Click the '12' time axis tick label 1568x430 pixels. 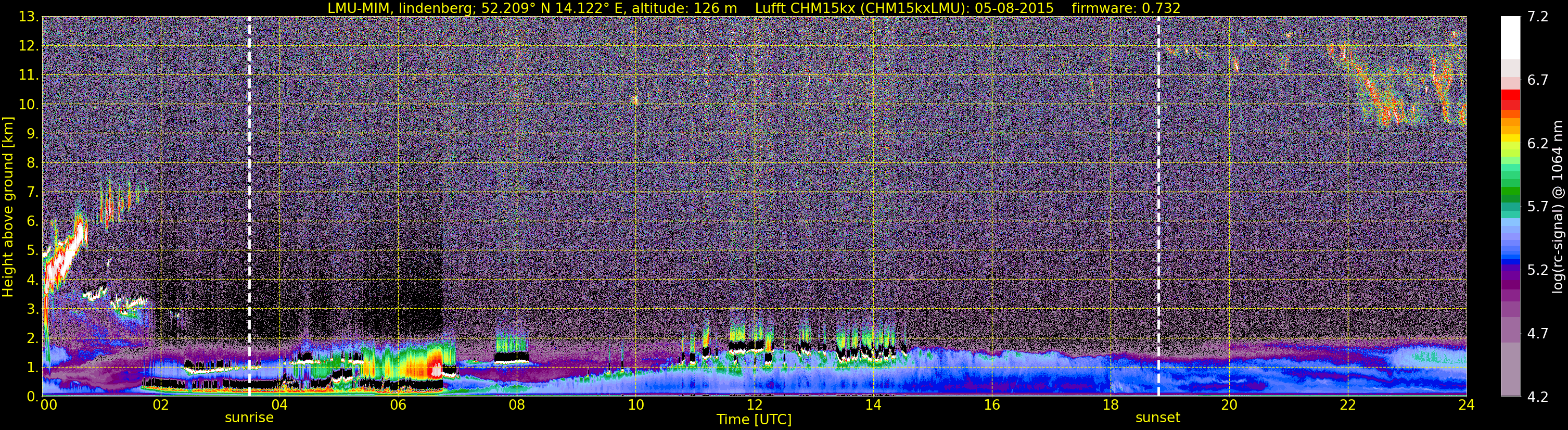pos(754,405)
